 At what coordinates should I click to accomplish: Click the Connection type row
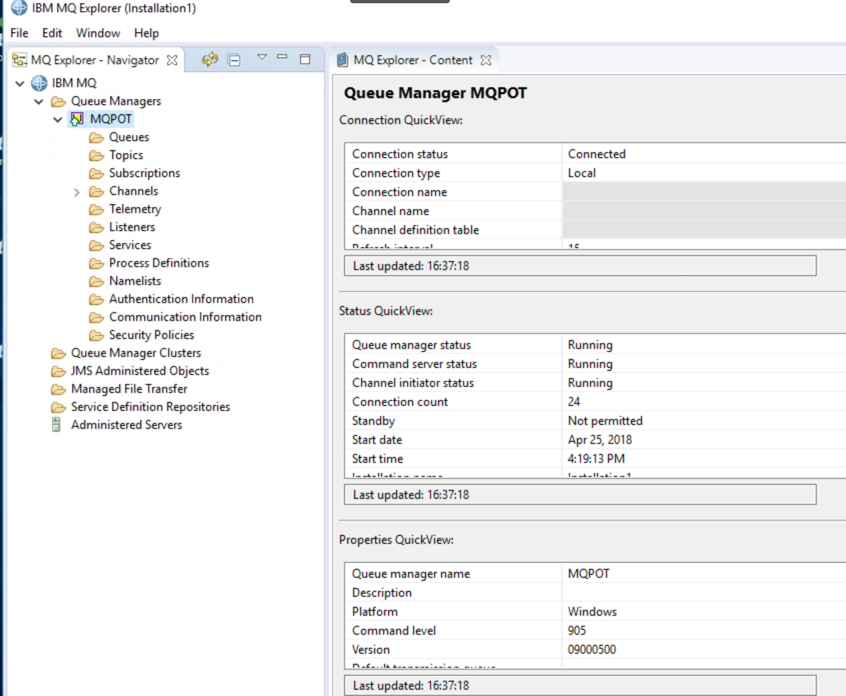click(x=596, y=173)
